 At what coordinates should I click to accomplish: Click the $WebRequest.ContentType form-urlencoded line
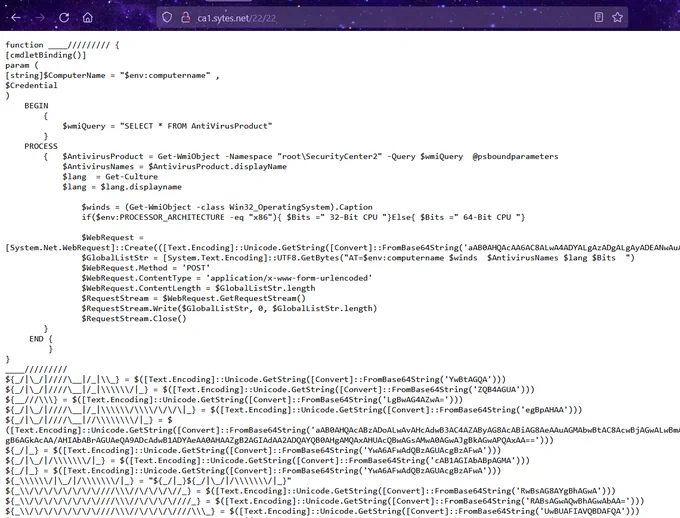pos(227,278)
